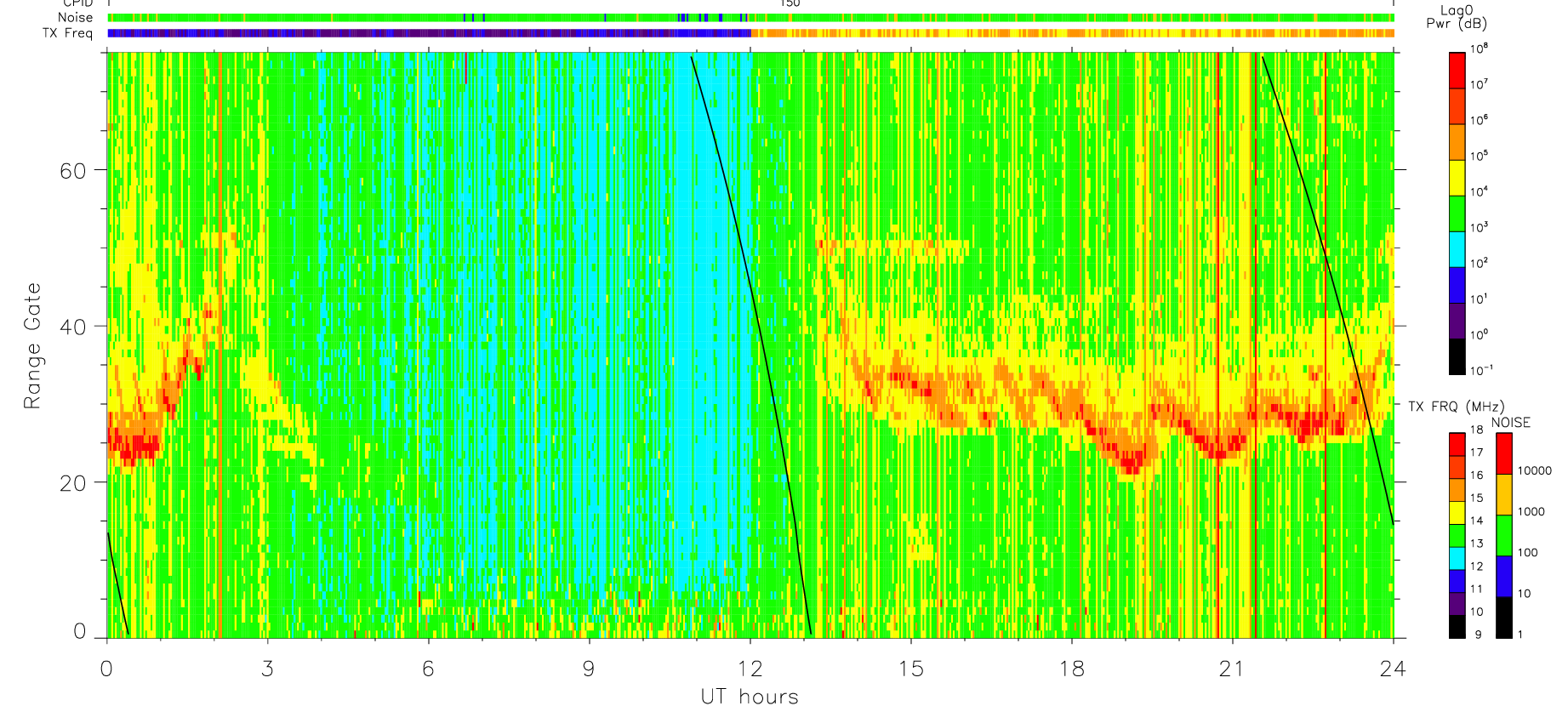The image size is (1568, 723).
Task: Click the "20" tick label on Range Gate axis
Action: (73, 482)
